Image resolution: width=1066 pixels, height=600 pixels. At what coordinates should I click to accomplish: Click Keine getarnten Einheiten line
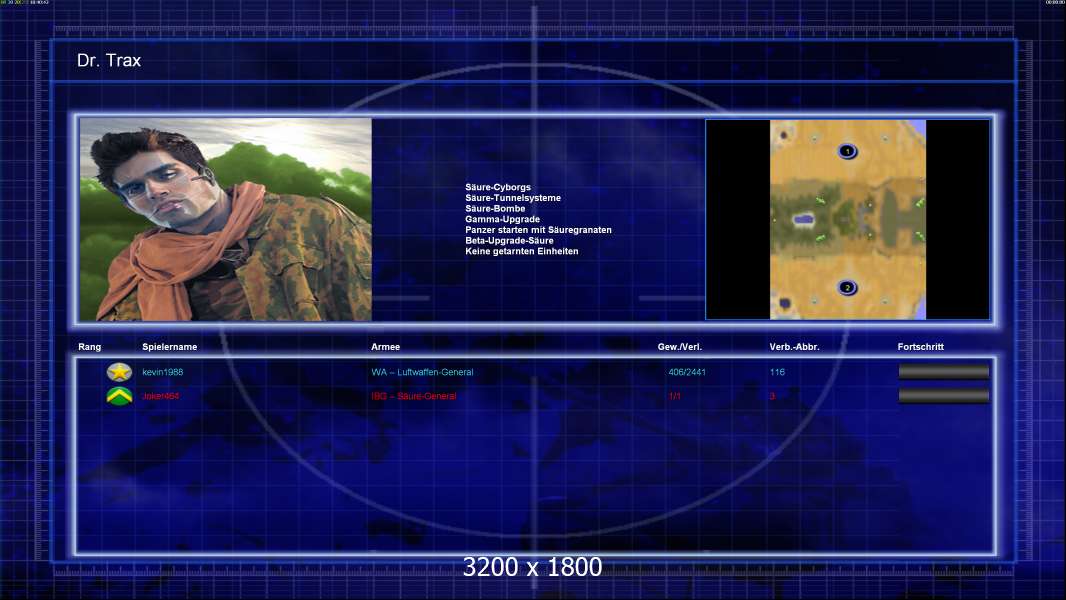(x=521, y=251)
